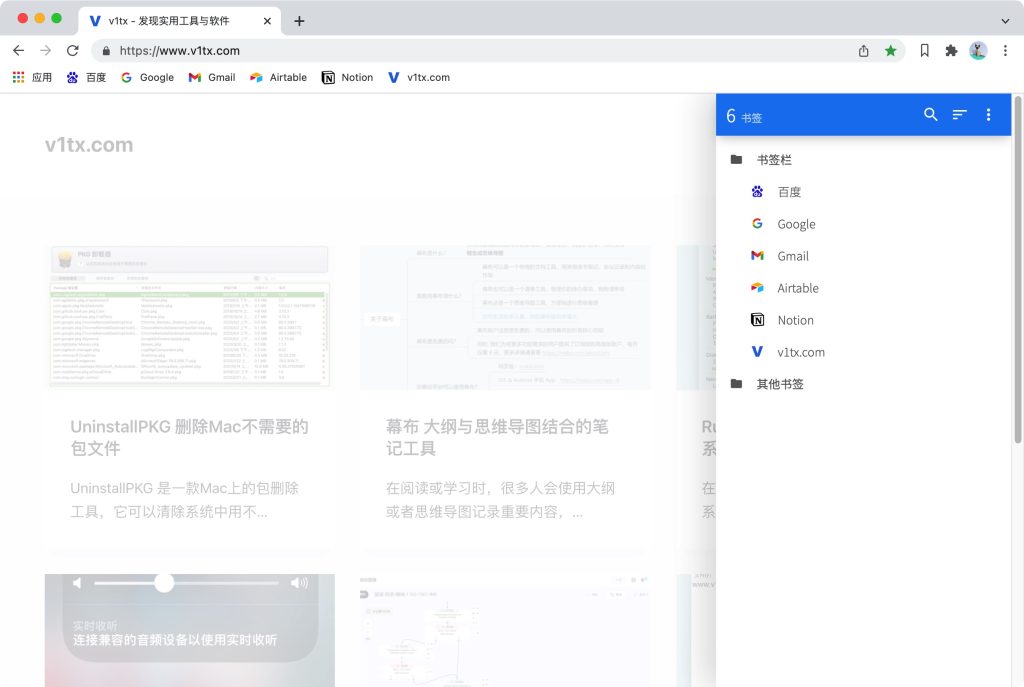Viewport: 1024px width, 687px height.
Task: Close the v1tx tab
Action: coord(267,21)
